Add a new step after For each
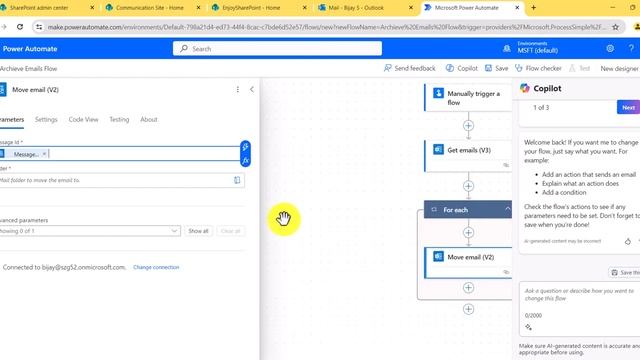 [x=468, y=309]
